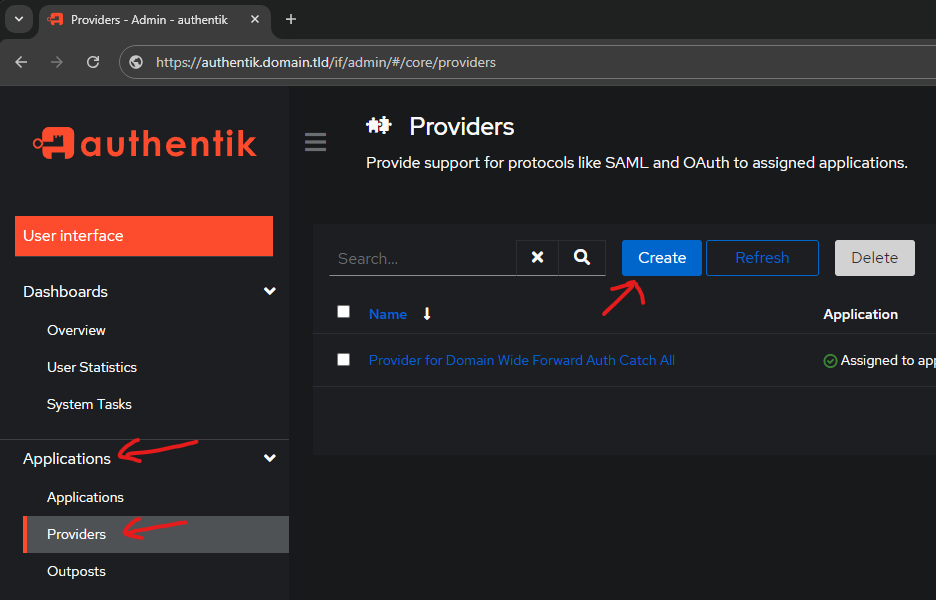The image size is (936, 600).
Task: Toggle the sidebar hamburger menu
Action: tap(315, 142)
